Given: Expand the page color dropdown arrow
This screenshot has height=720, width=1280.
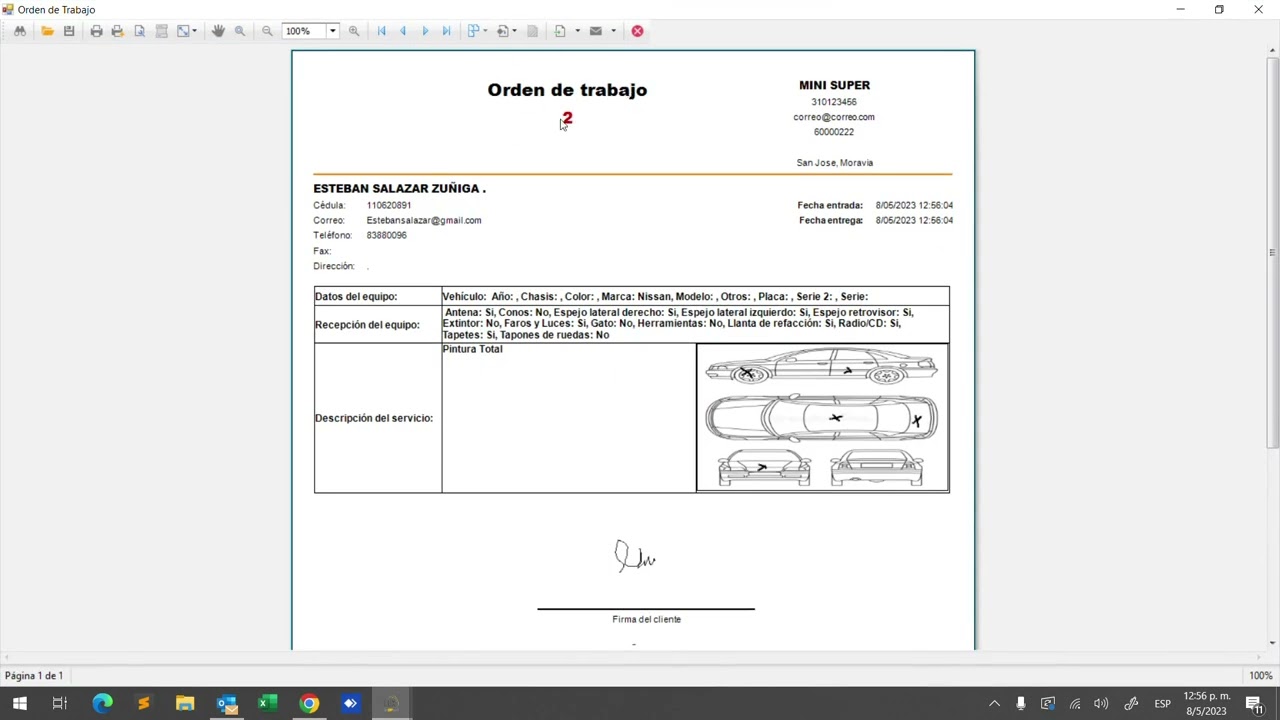Looking at the screenshot, I should pos(514,31).
